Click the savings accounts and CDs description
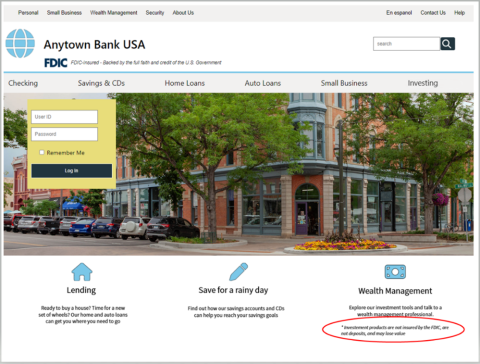The image size is (480, 364). click(236, 312)
